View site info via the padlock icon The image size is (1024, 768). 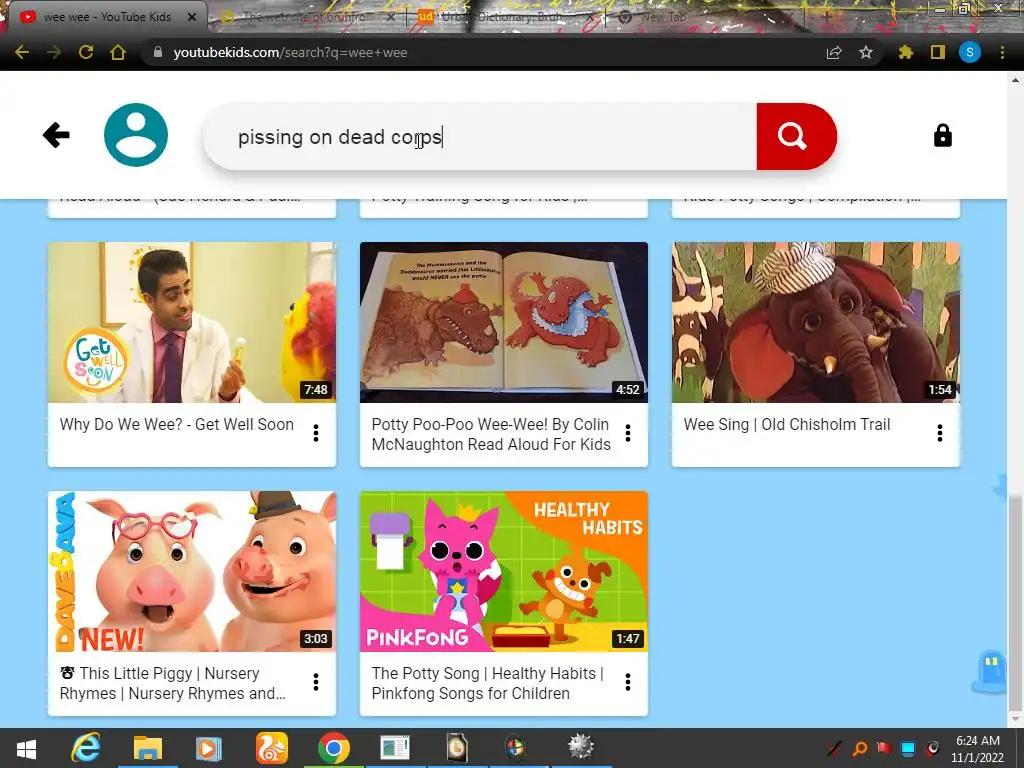157,52
